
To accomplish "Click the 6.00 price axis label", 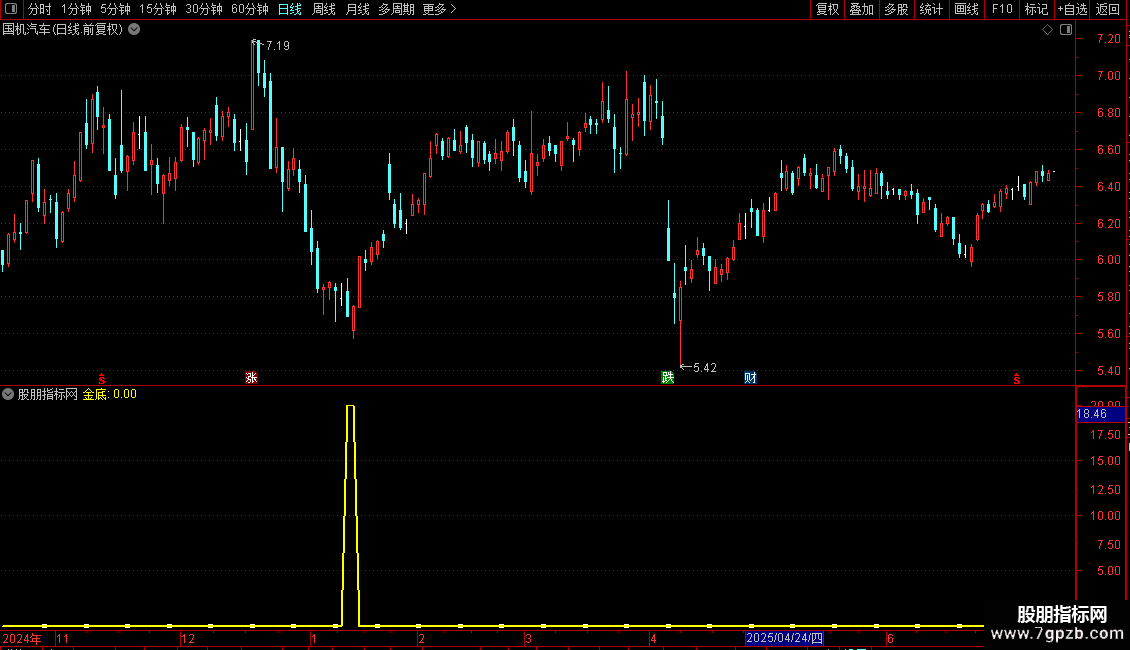I will 1108,260.
